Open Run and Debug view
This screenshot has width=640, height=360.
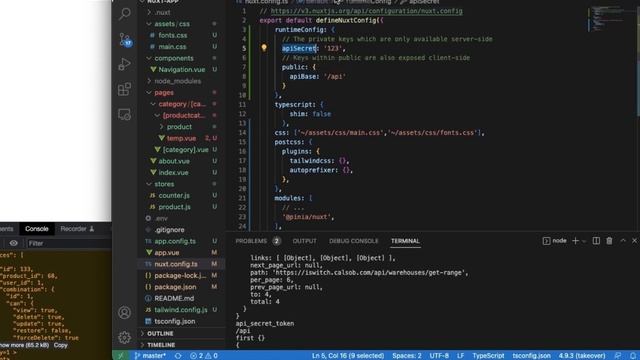tap(124, 64)
